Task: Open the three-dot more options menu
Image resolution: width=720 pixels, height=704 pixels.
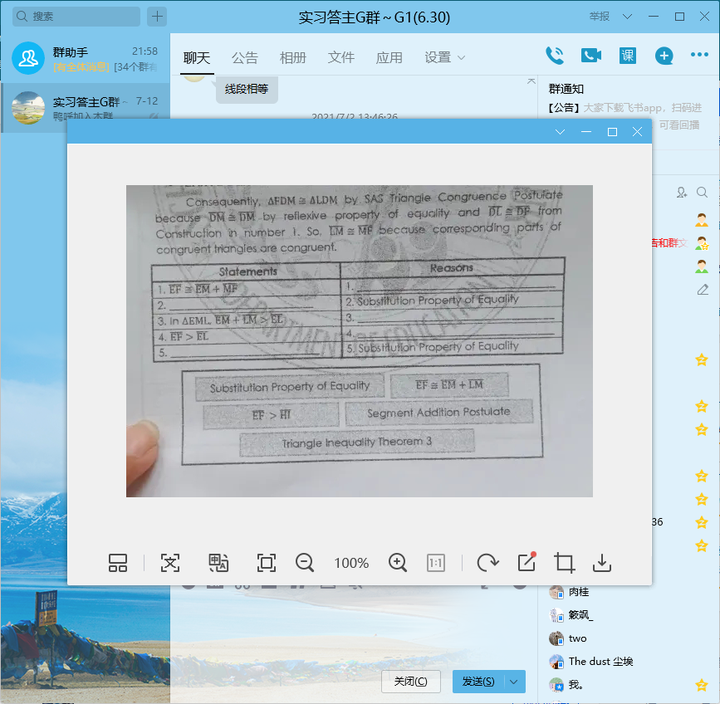Action: 699,55
